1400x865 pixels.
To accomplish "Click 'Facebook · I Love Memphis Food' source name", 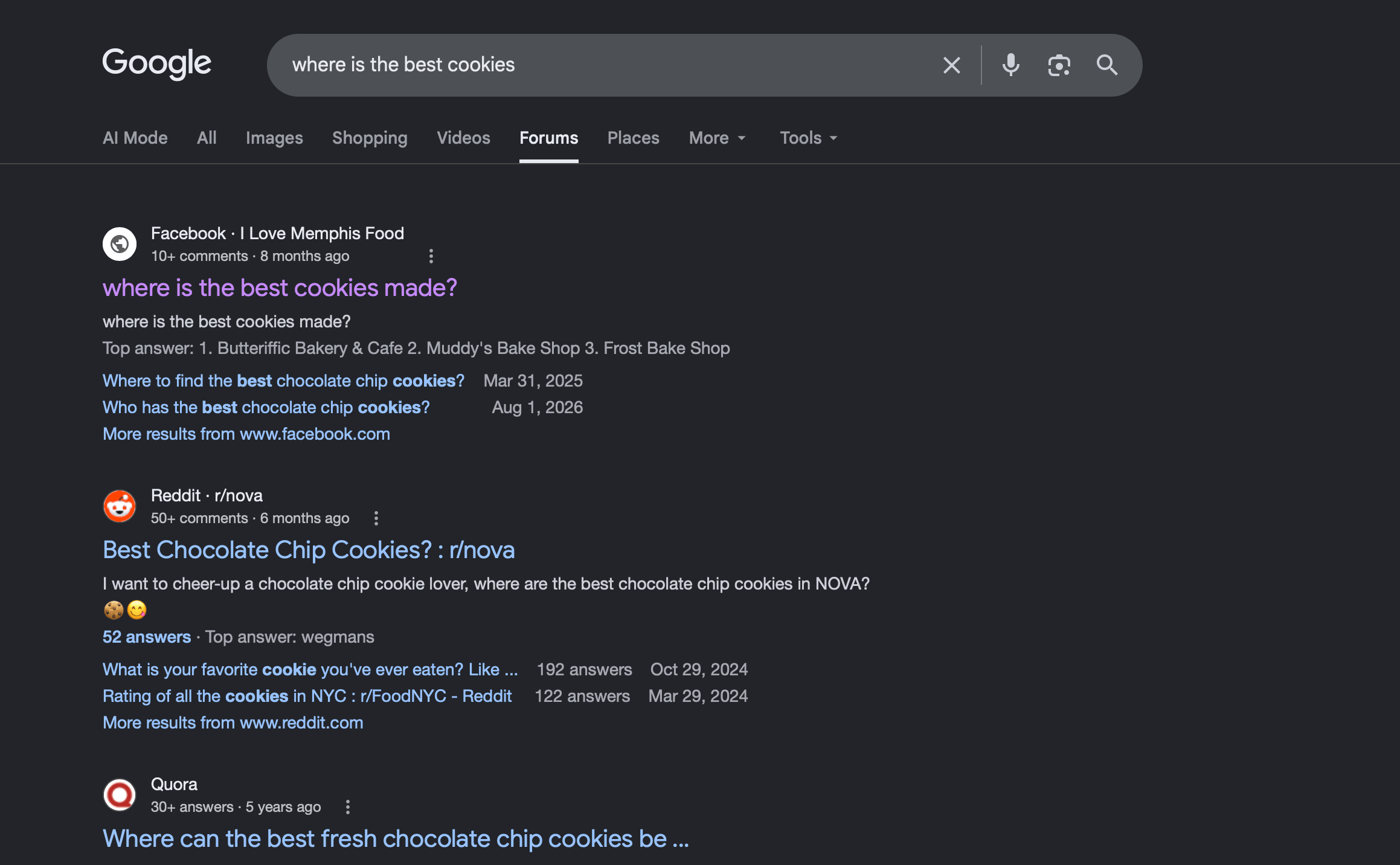I will (x=277, y=233).
